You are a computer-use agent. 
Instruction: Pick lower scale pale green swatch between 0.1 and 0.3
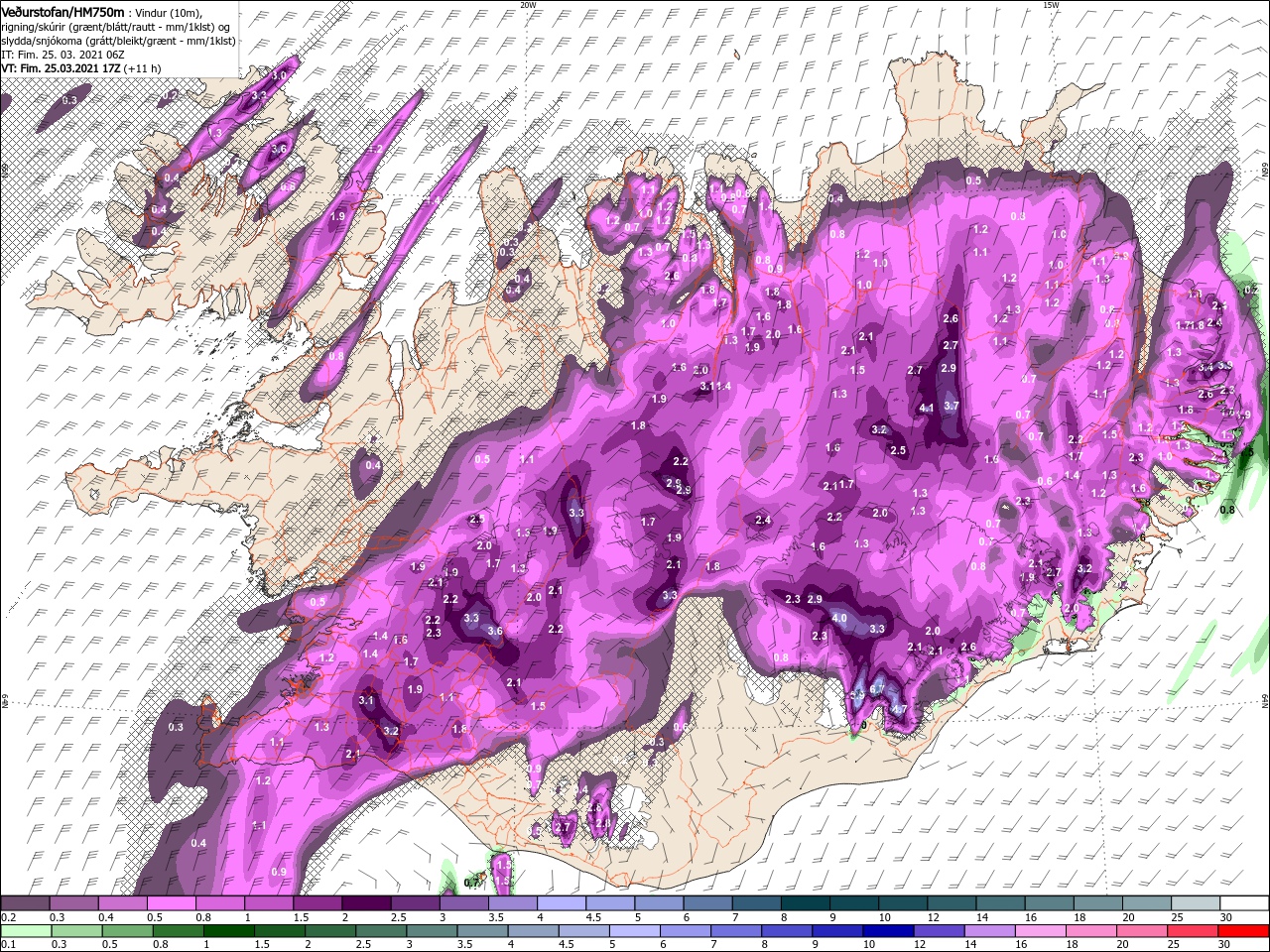[25, 931]
